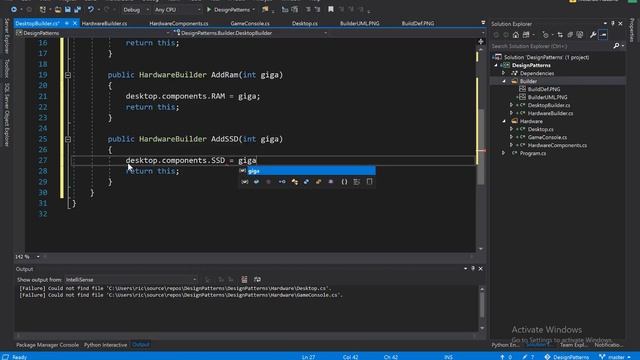
Task: Open the editor zoom level dropdown
Action: 27,257
